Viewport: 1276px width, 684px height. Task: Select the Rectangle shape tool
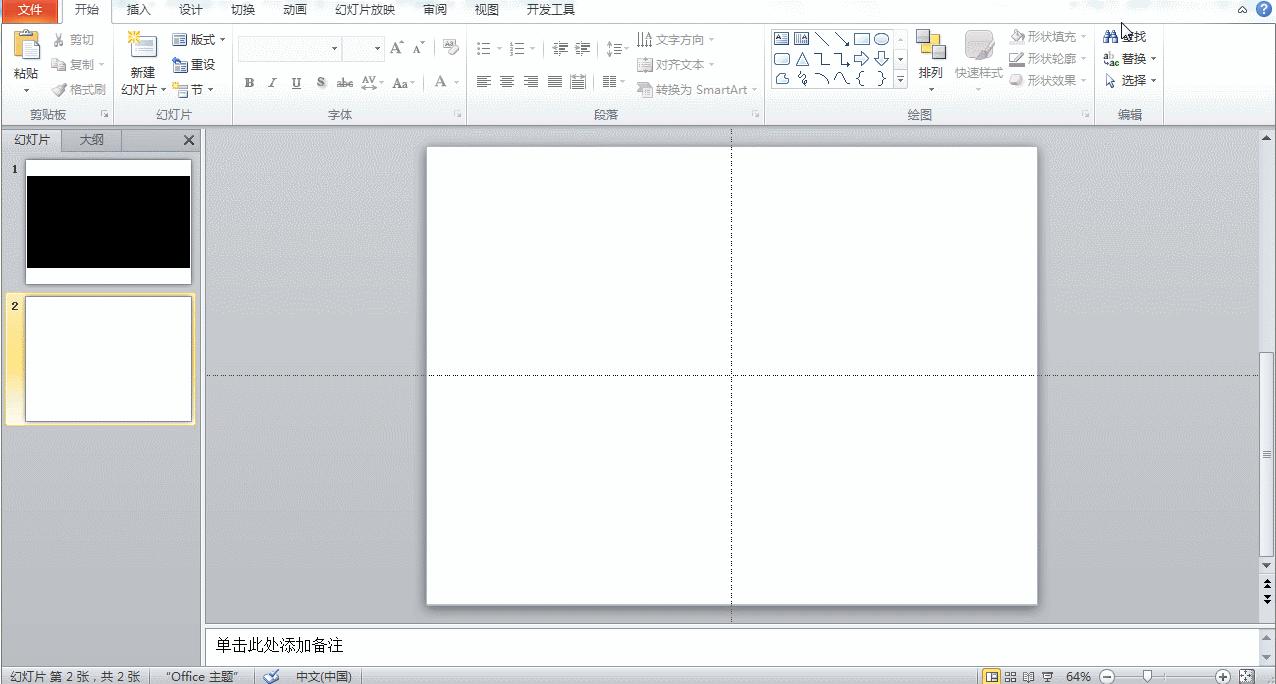click(x=861, y=38)
